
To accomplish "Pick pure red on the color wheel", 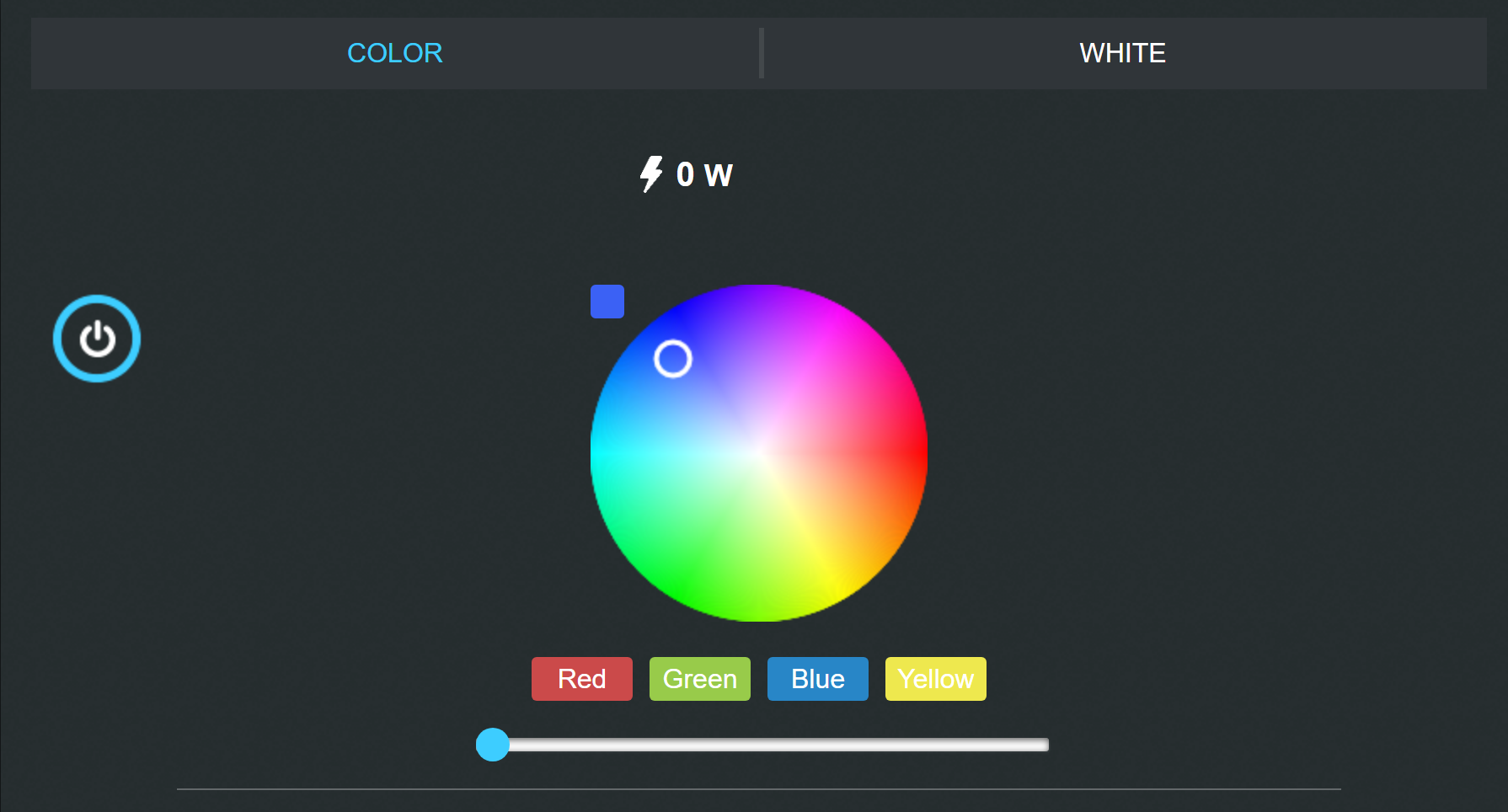I will 918,453.
